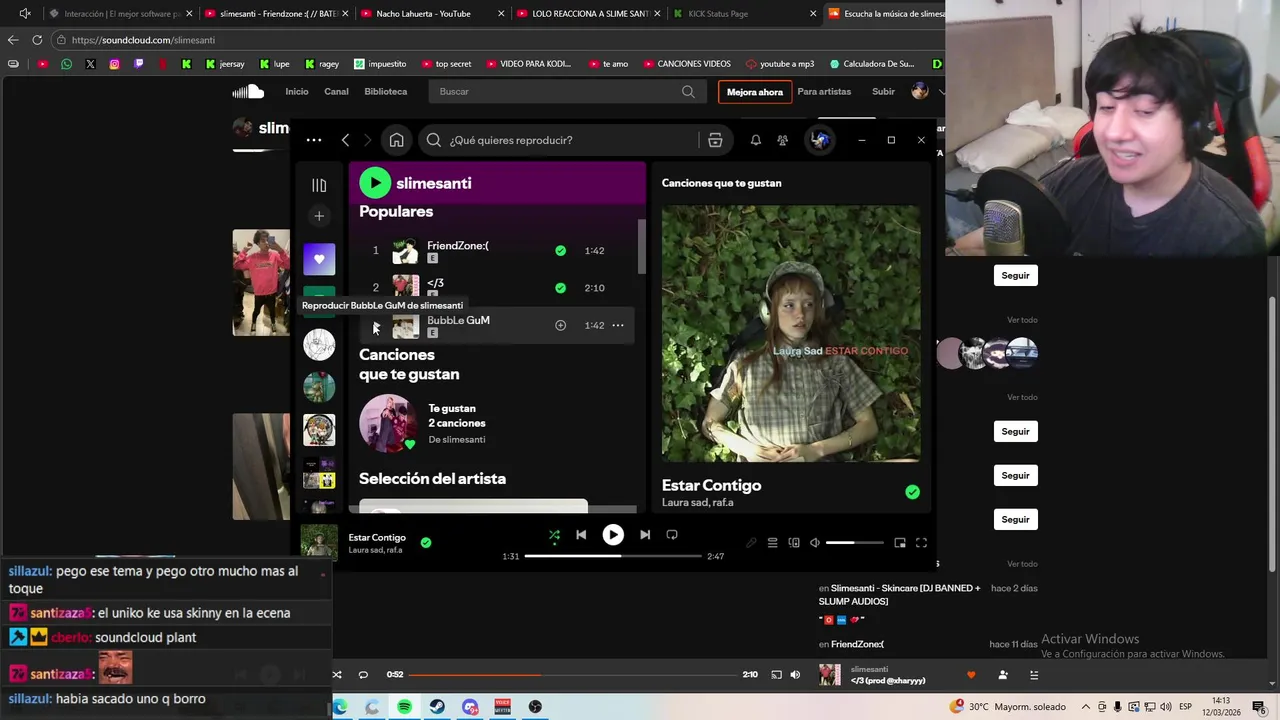Expand Spotify library sidebar icon
This screenshot has height=720, width=1280.
pos(319,185)
